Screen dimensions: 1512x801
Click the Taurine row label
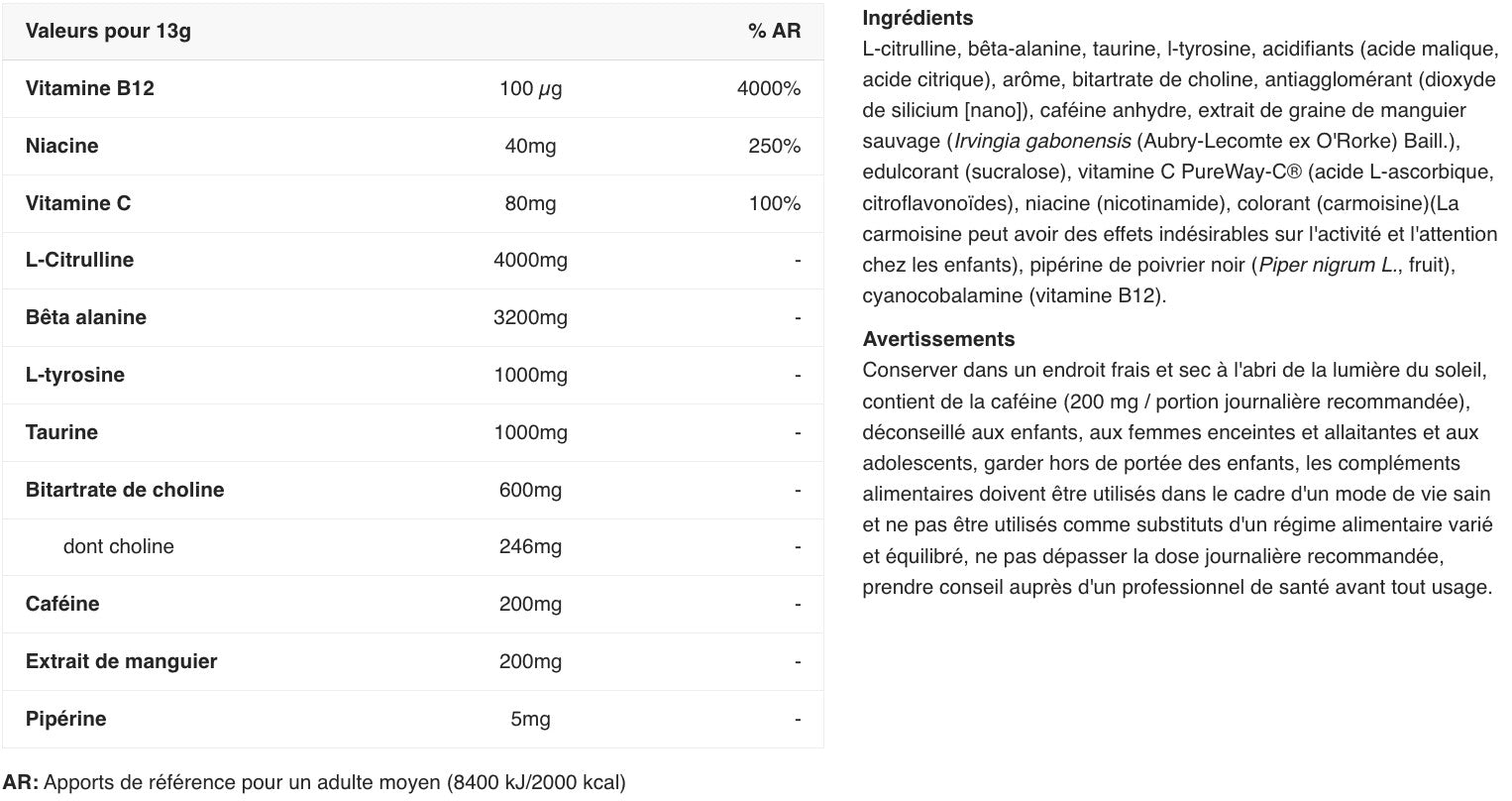click(62, 432)
